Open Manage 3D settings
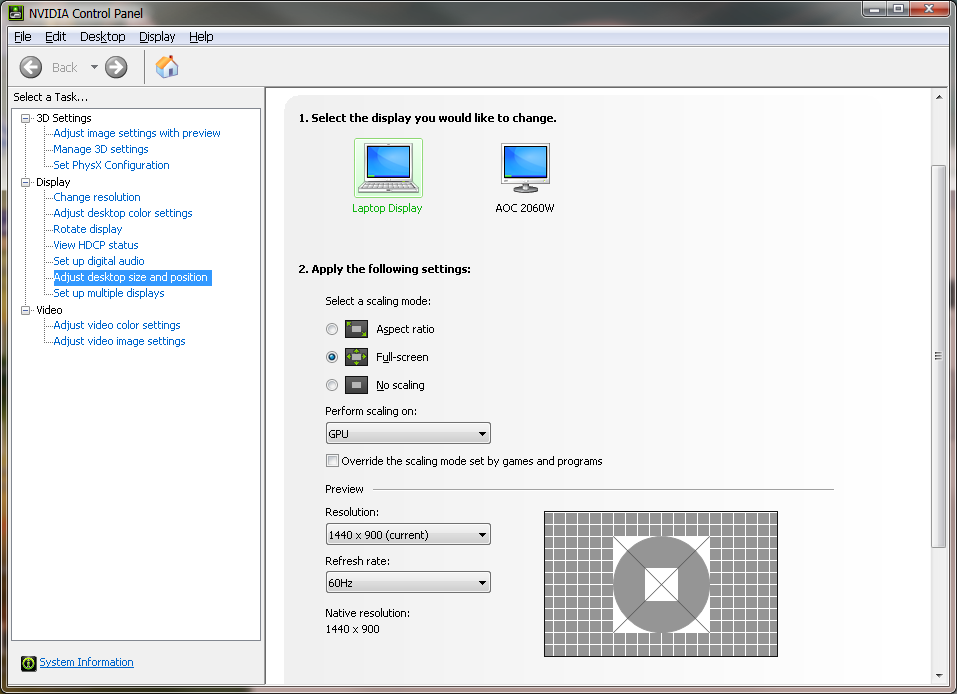Image resolution: width=957 pixels, height=694 pixels. [101, 149]
